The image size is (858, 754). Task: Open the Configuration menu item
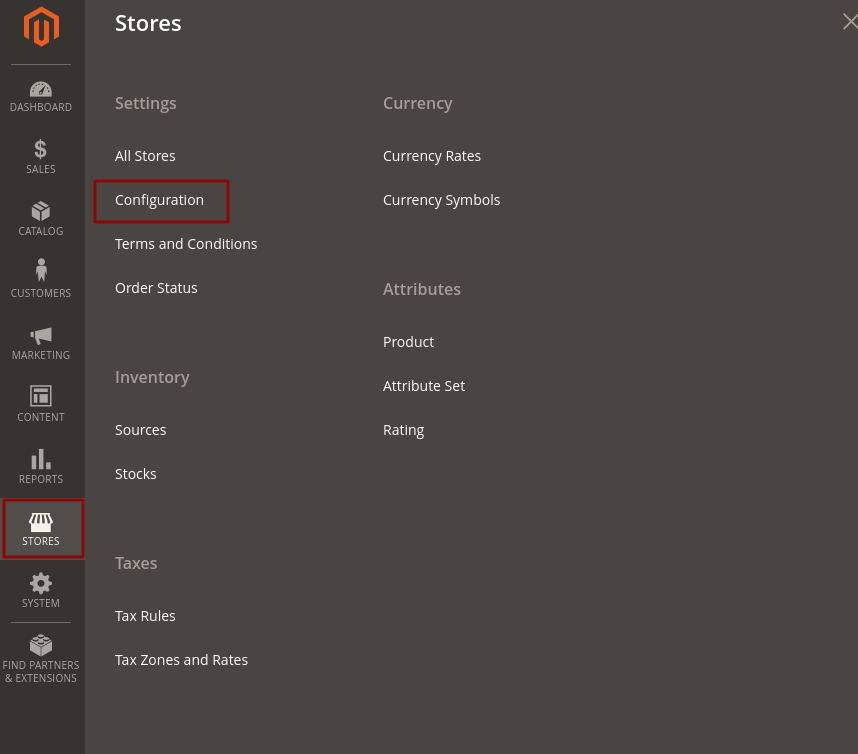pos(159,200)
